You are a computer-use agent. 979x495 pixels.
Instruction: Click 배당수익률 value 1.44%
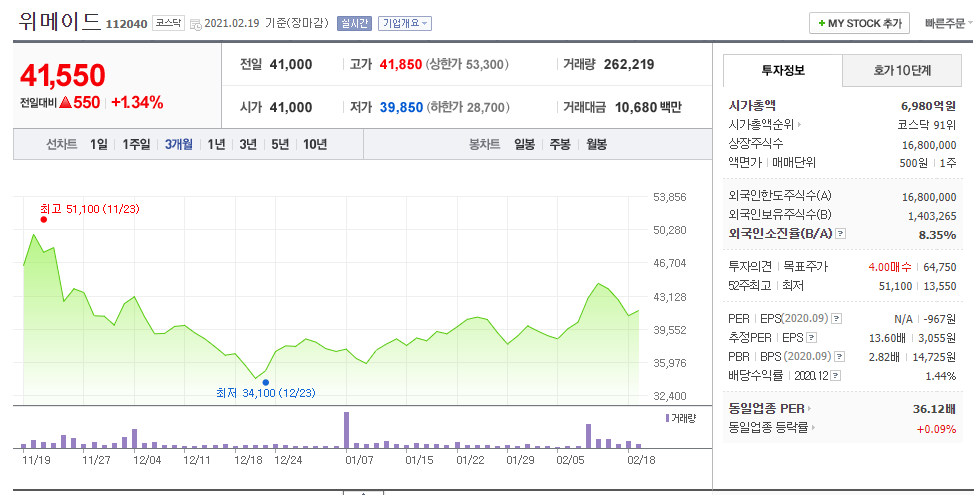tap(941, 376)
